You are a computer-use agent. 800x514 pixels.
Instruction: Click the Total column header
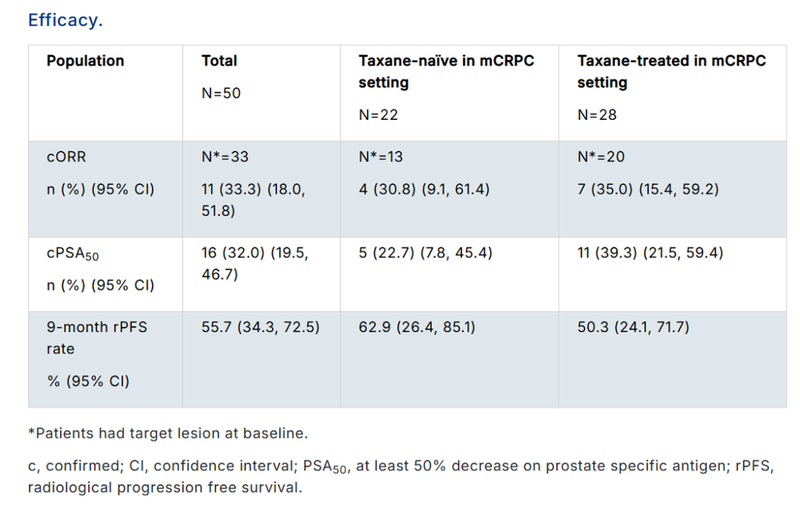click(x=219, y=61)
